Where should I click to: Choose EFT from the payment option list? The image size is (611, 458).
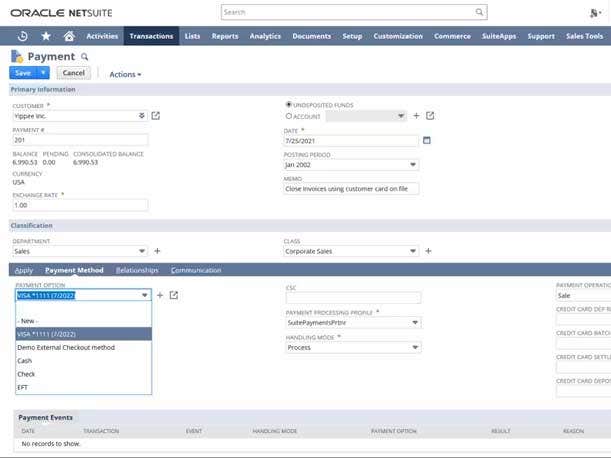(x=22, y=387)
